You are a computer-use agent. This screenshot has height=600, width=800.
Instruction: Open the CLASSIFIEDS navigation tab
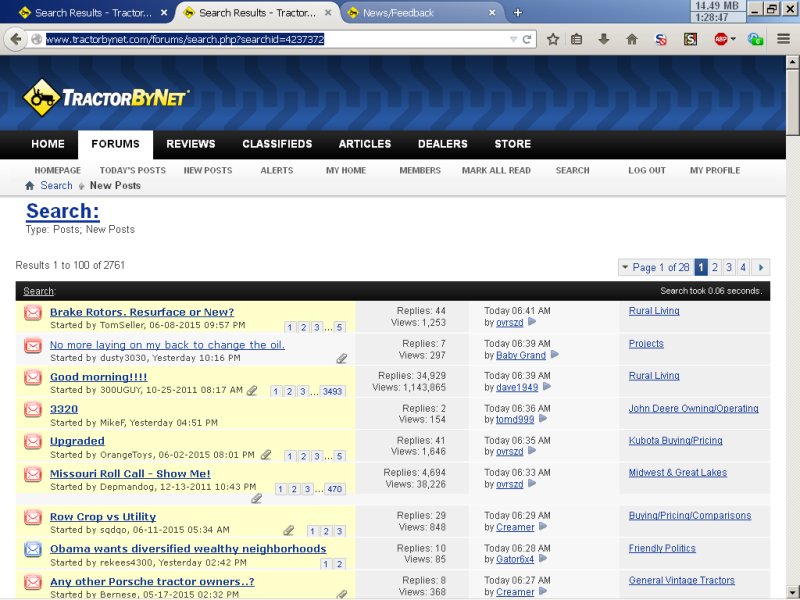(x=277, y=144)
